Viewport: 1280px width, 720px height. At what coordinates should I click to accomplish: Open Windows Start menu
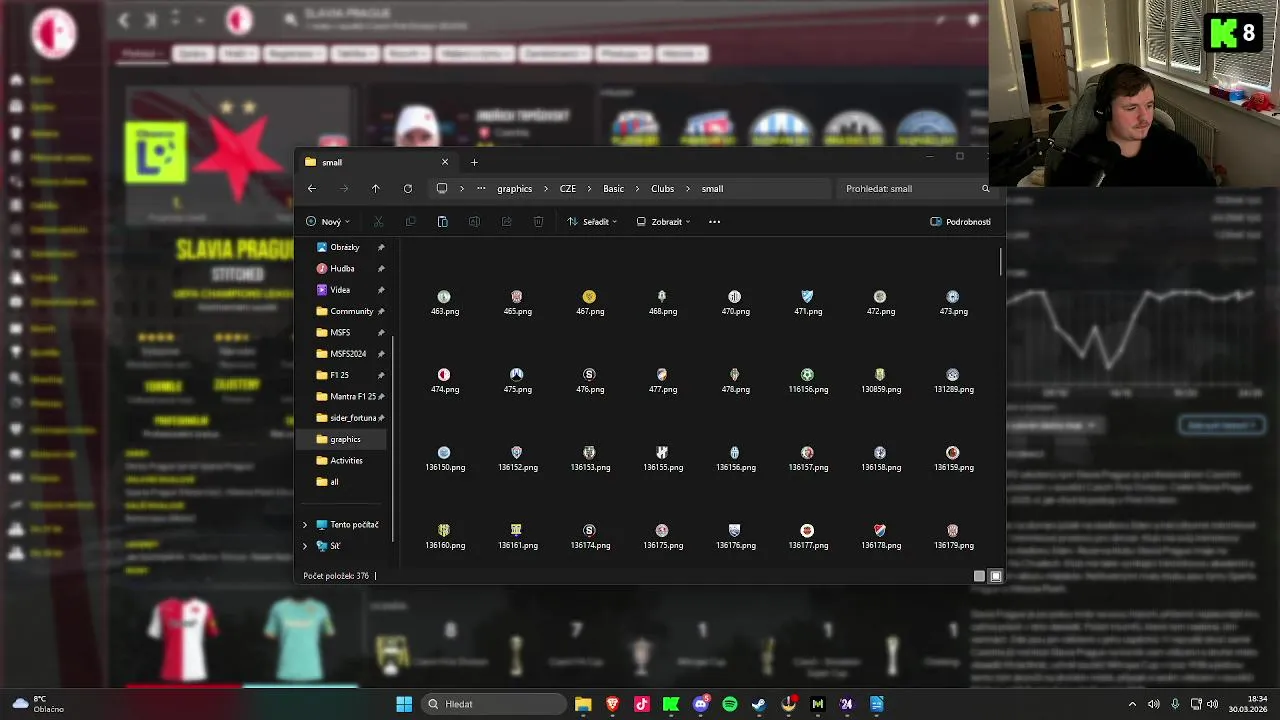404,704
